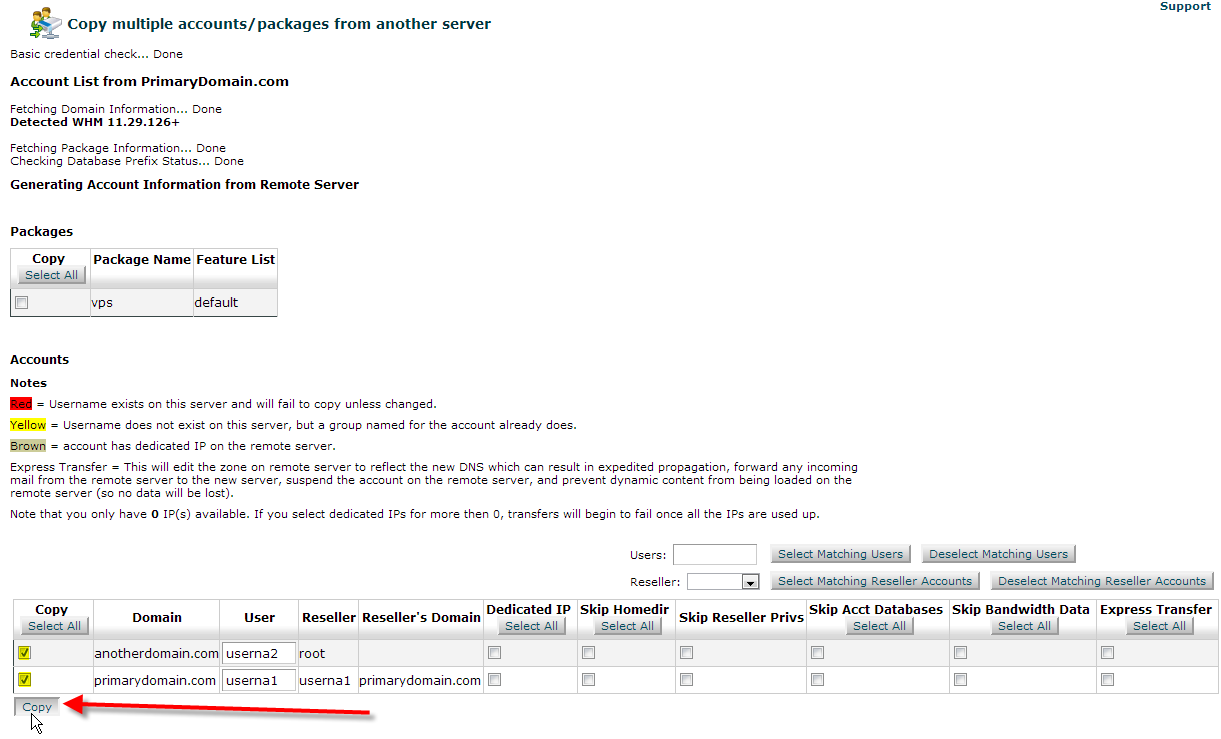Click Select Matching Reseller Accounts button
Screen dimensions: 1221x739
click(875, 581)
